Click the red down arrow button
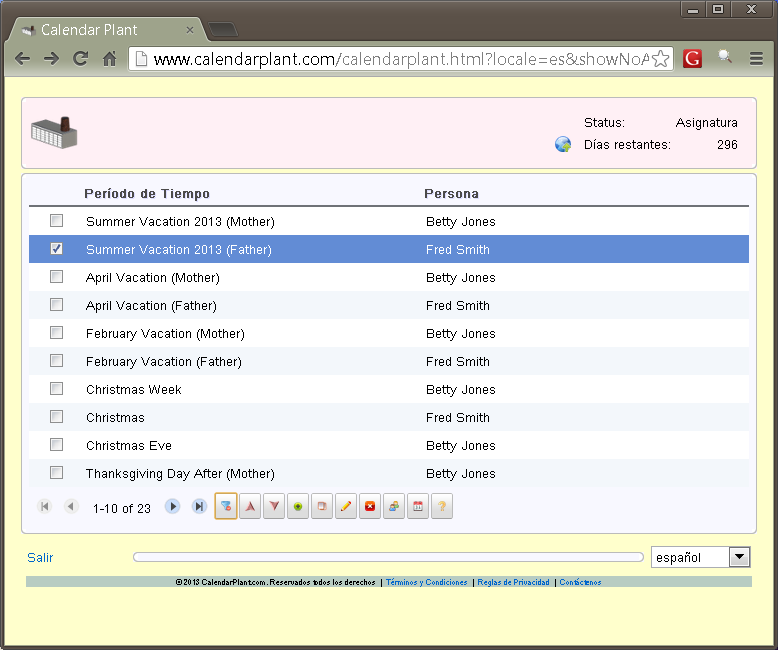 point(274,507)
